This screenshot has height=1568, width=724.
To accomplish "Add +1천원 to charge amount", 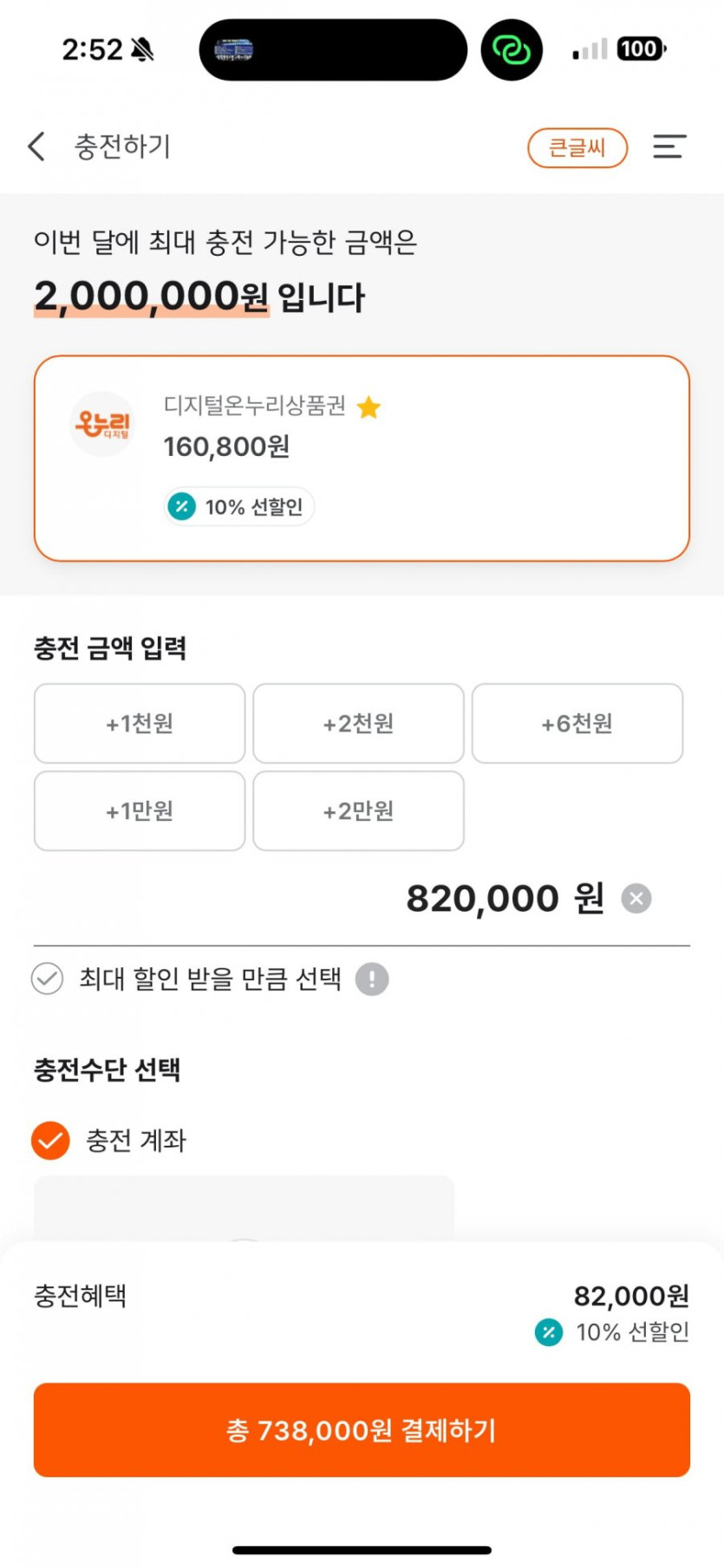I will 140,724.
